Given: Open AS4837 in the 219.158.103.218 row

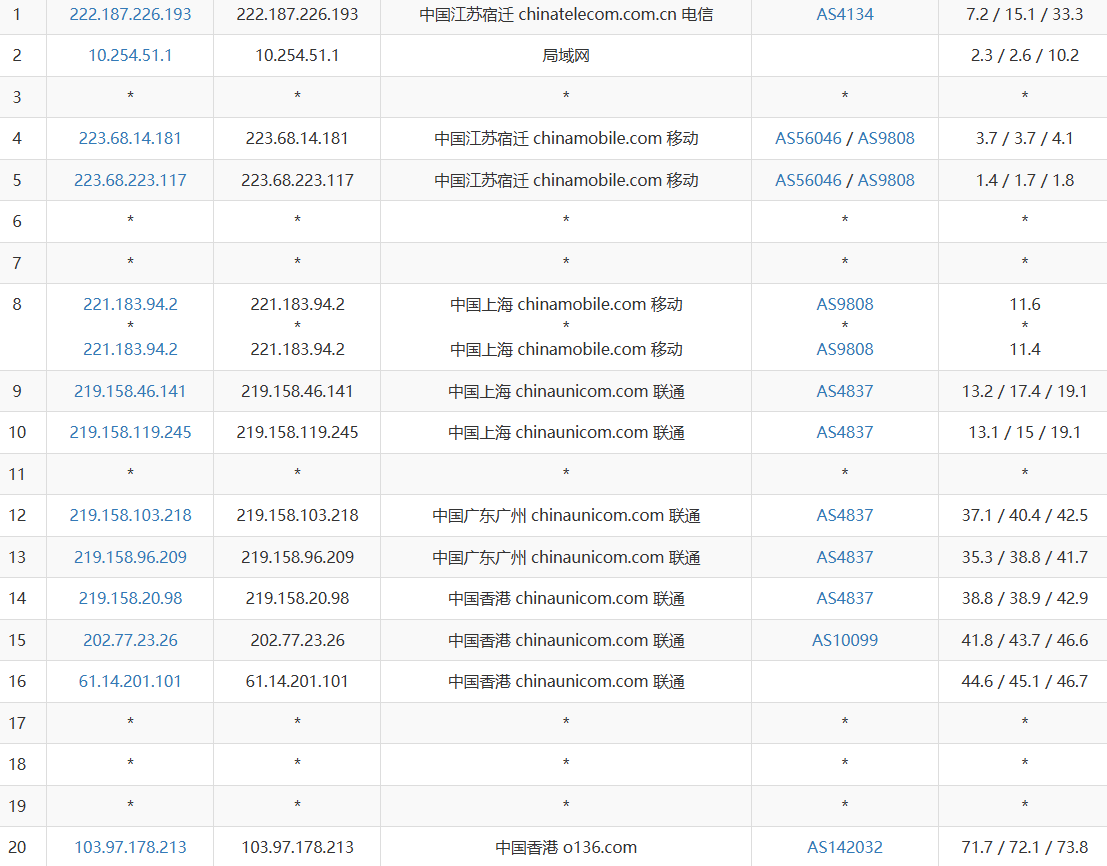Looking at the screenshot, I should point(844,515).
